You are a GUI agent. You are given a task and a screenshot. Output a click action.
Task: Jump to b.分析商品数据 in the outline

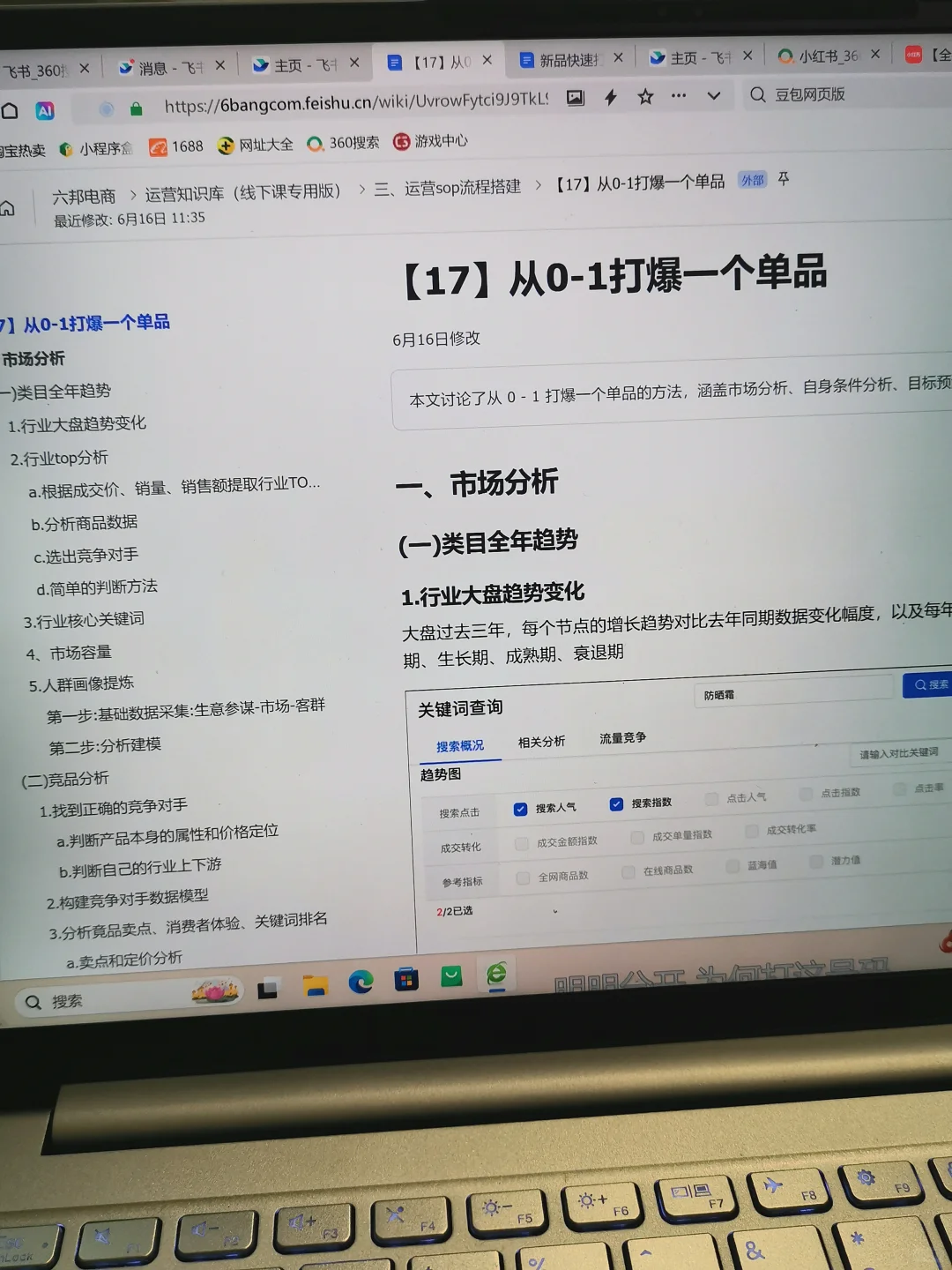tap(85, 523)
